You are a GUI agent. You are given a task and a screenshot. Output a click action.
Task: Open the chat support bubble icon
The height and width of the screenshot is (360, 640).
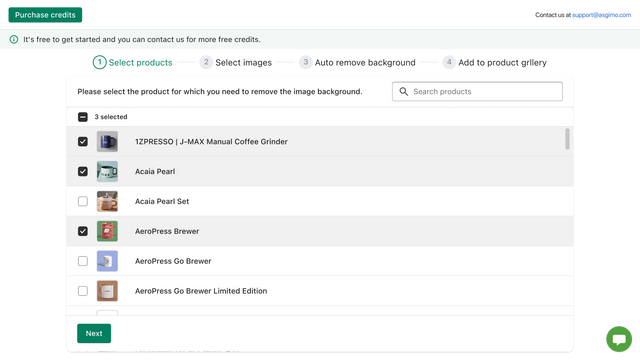tap(619, 339)
